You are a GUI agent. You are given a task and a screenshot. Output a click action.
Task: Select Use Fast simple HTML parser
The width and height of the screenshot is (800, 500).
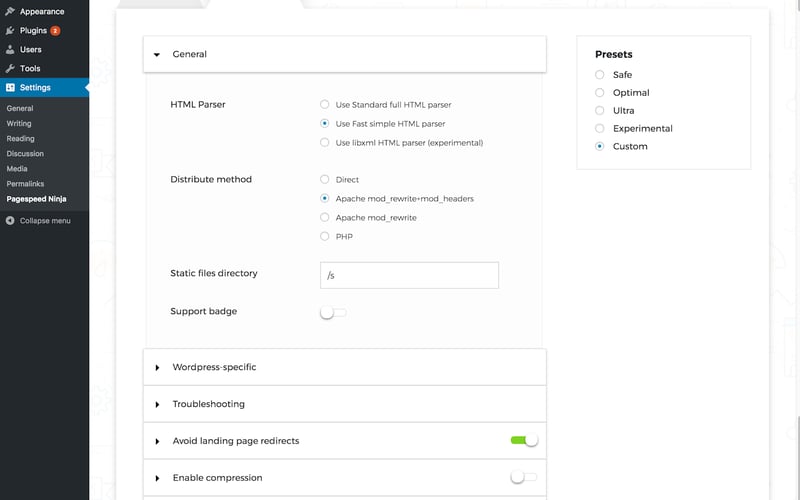pos(324,123)
